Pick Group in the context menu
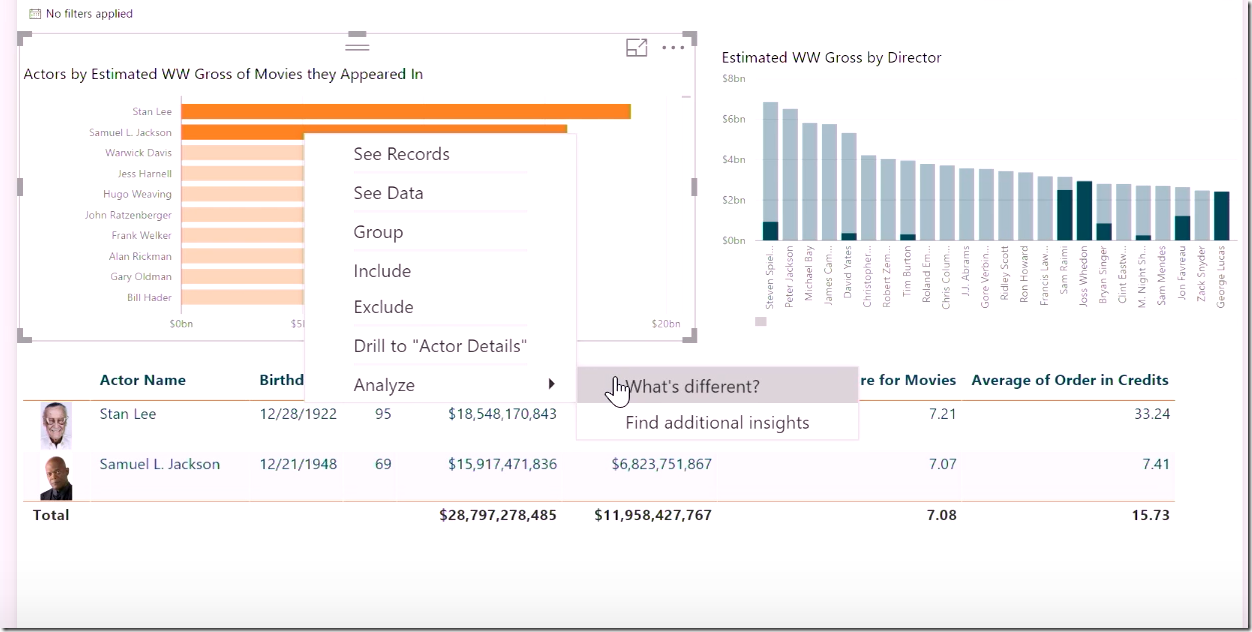This screenshot has width=1252, height=632. (x=378, y=232)
